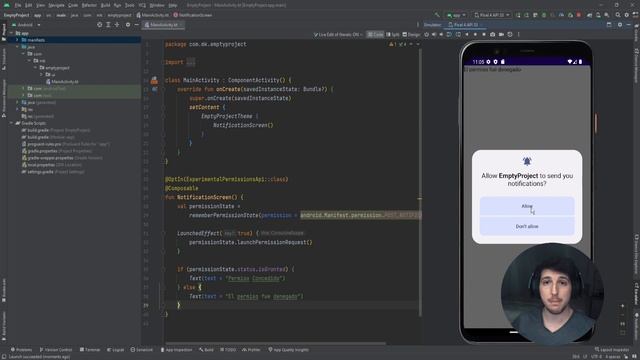Click the emulator overview square icon
The image size is (640, 360).
coord(484,35)
